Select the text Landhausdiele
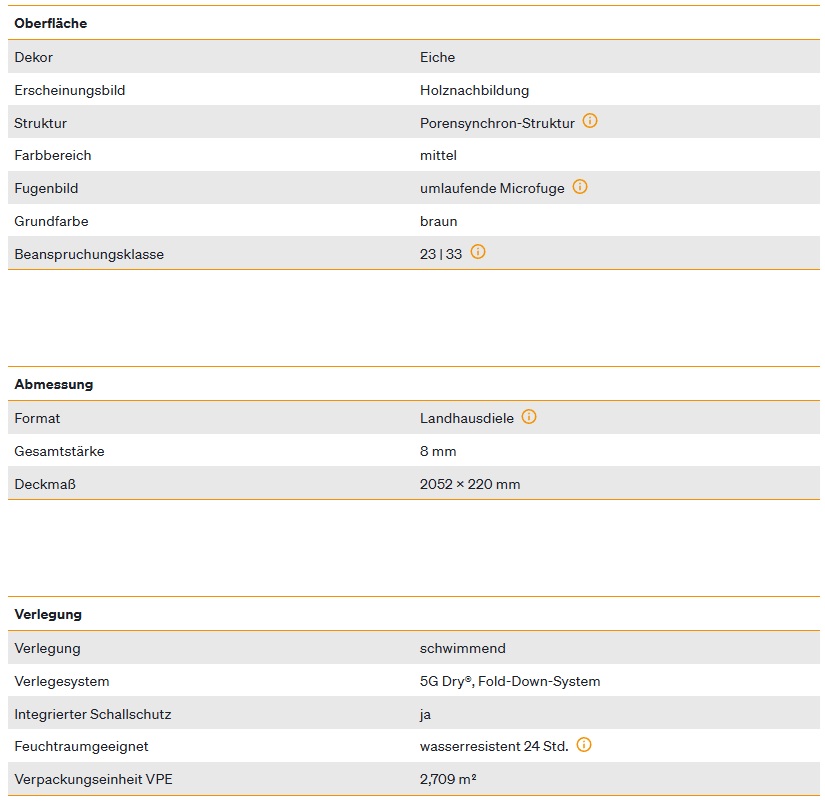The width and height of the screenshot is (825, 804). click(x=467, y=418)
